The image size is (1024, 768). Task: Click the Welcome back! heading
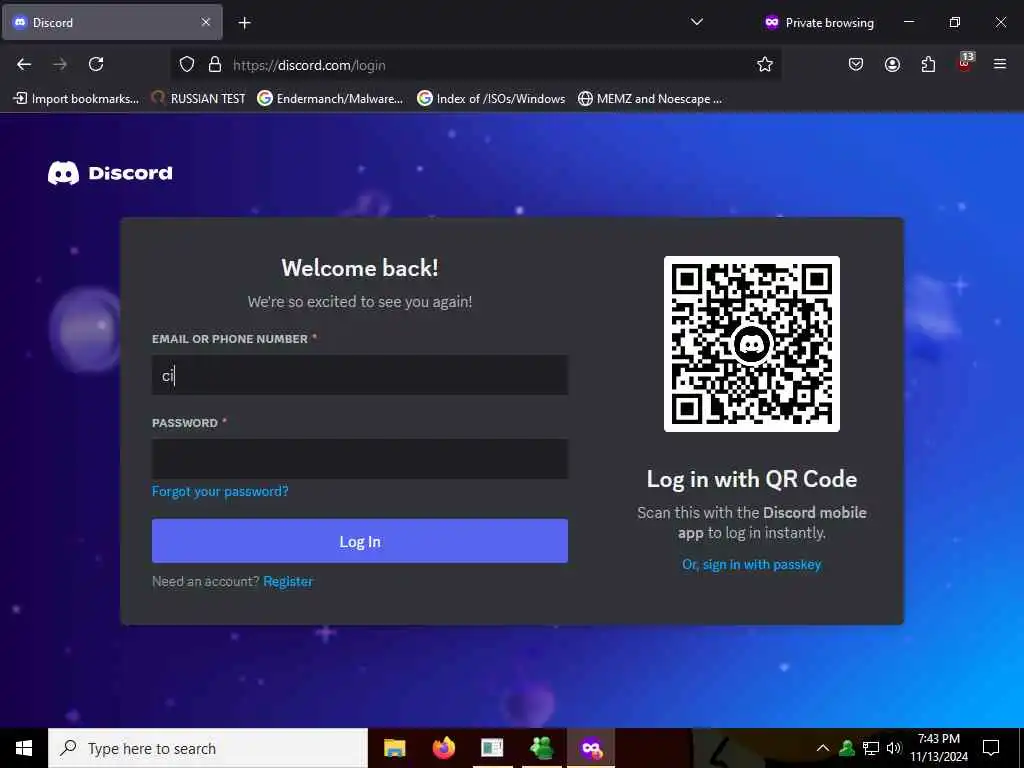[x=360, y=268]
